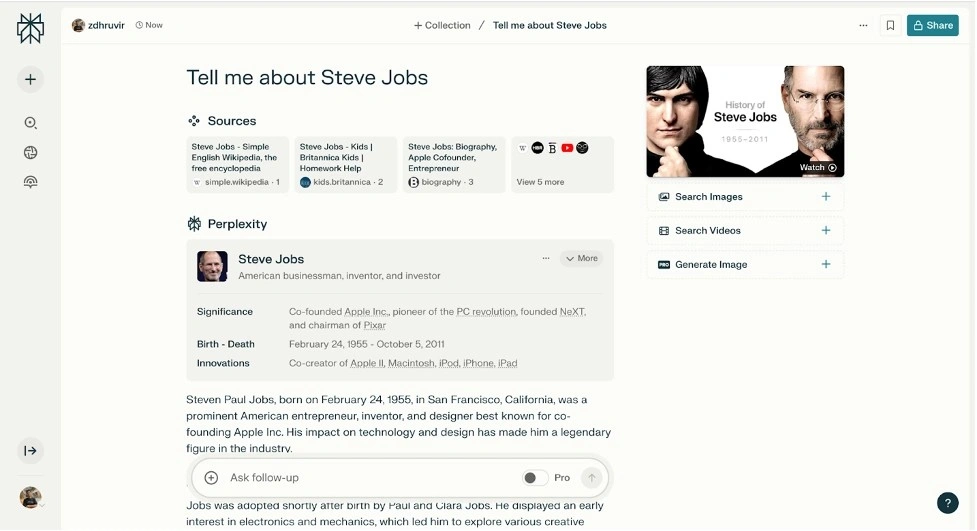Click the Ask follow-up input field
977x531 pixels.
(370, 478)
